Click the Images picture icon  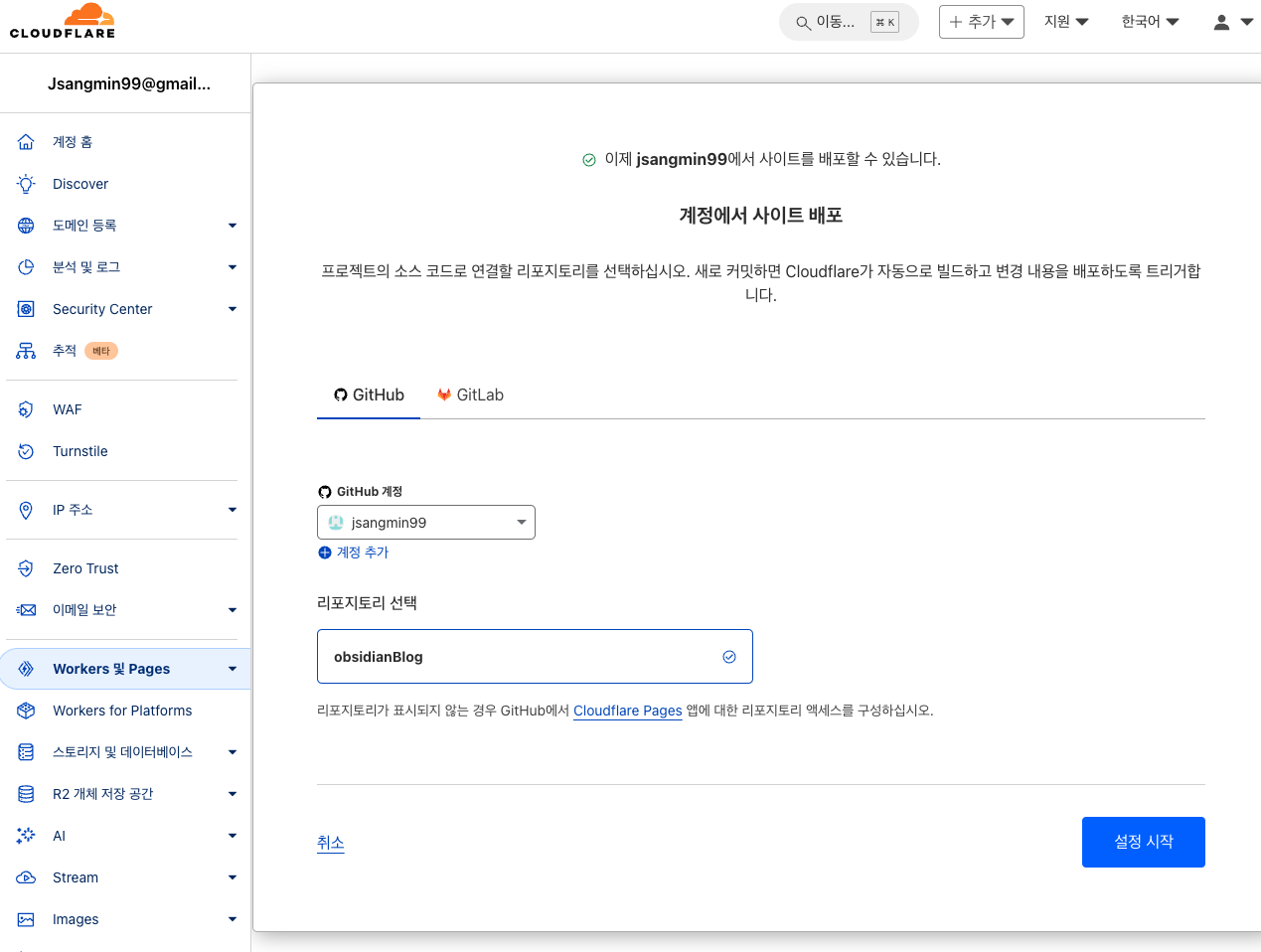26,919
